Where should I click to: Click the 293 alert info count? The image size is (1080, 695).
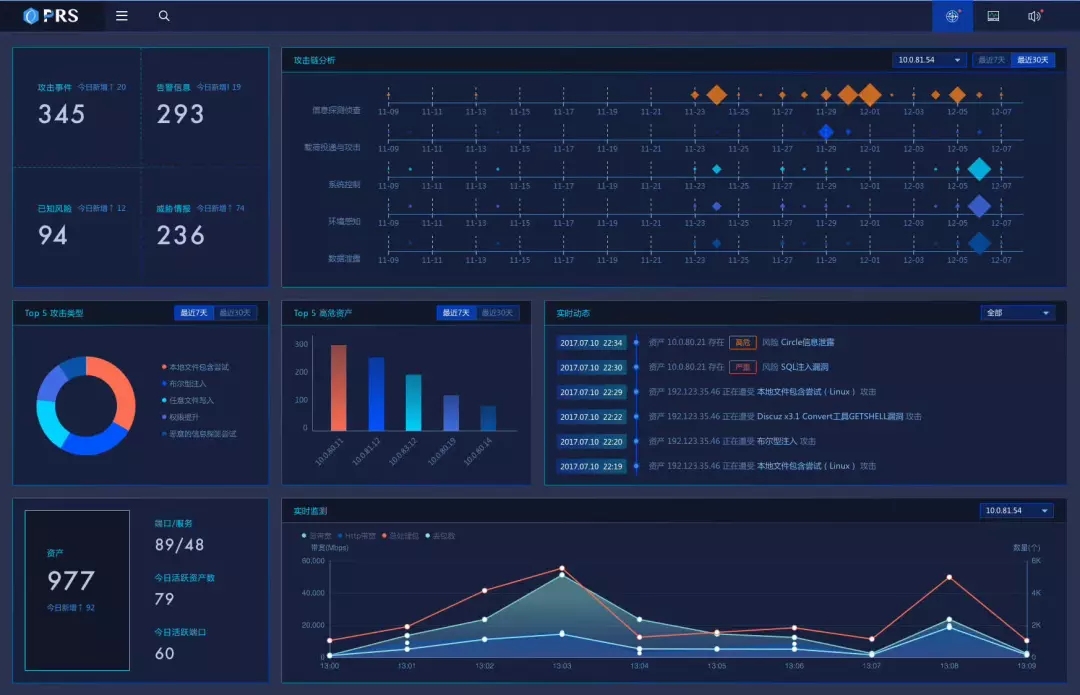(x=180, y=114)
